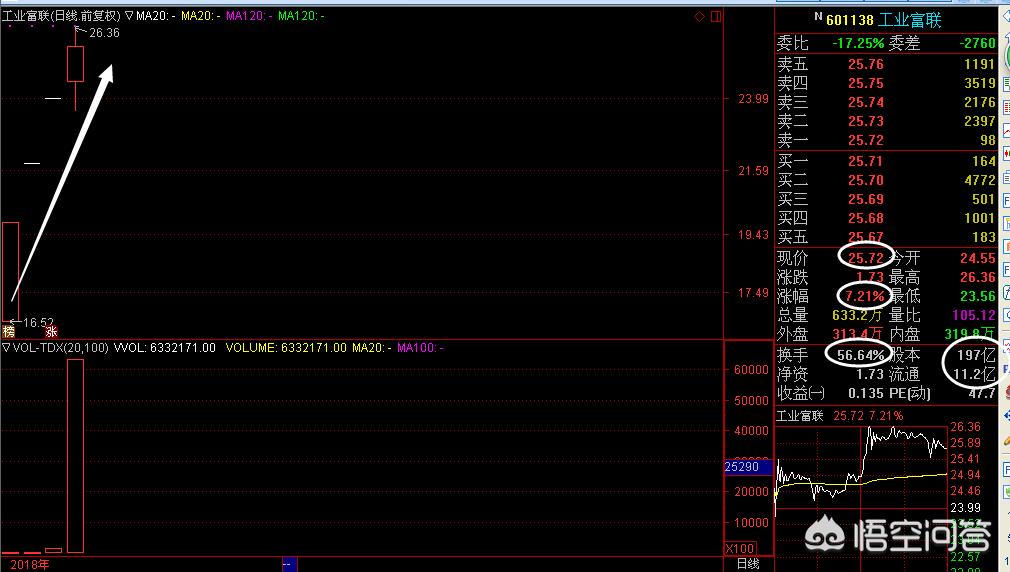
Task: Select the 买二 price 25.70
Action: (866, 180)
